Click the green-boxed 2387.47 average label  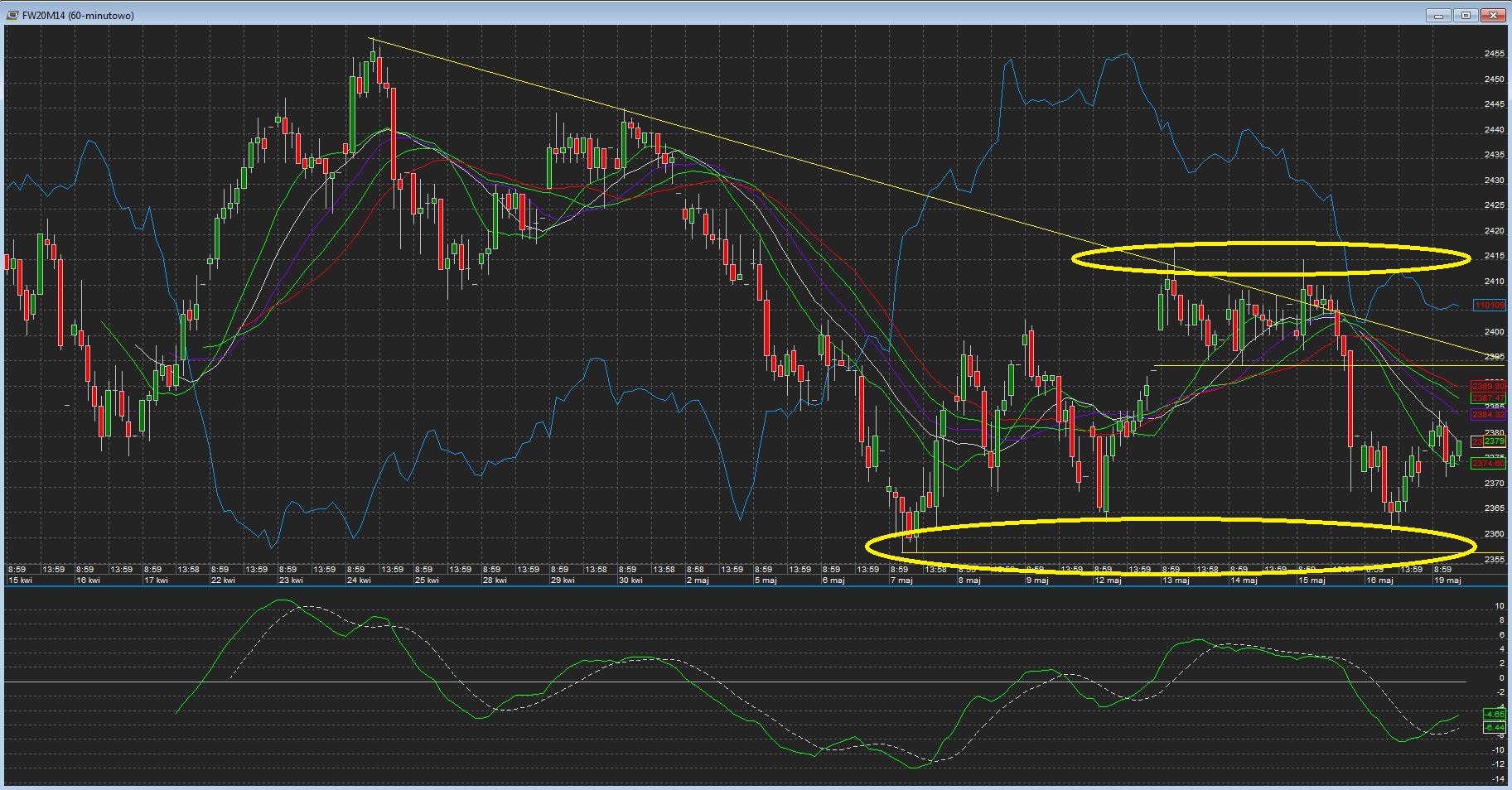click(x=1488, y=398)
